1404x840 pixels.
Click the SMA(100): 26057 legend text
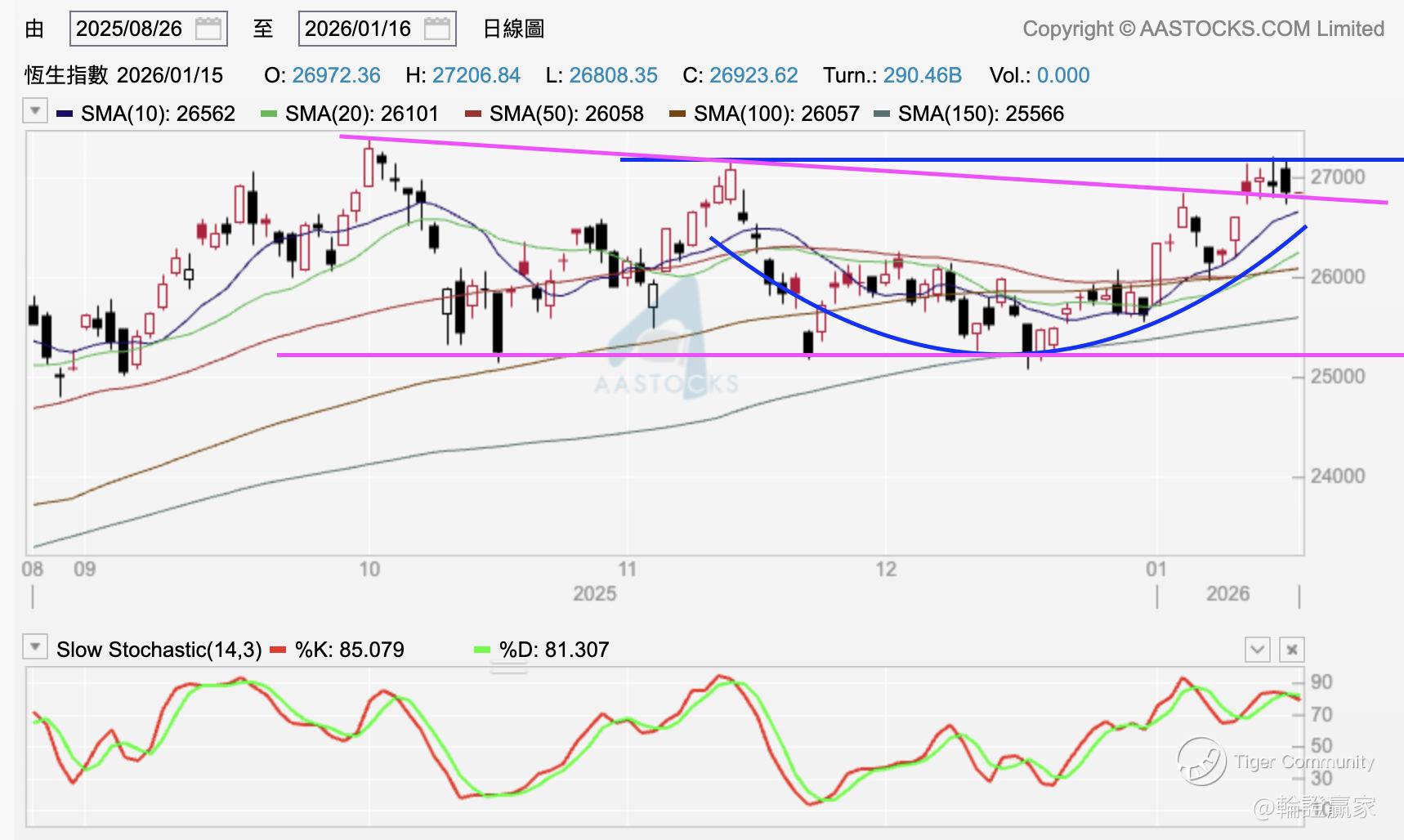coord(776,114)
